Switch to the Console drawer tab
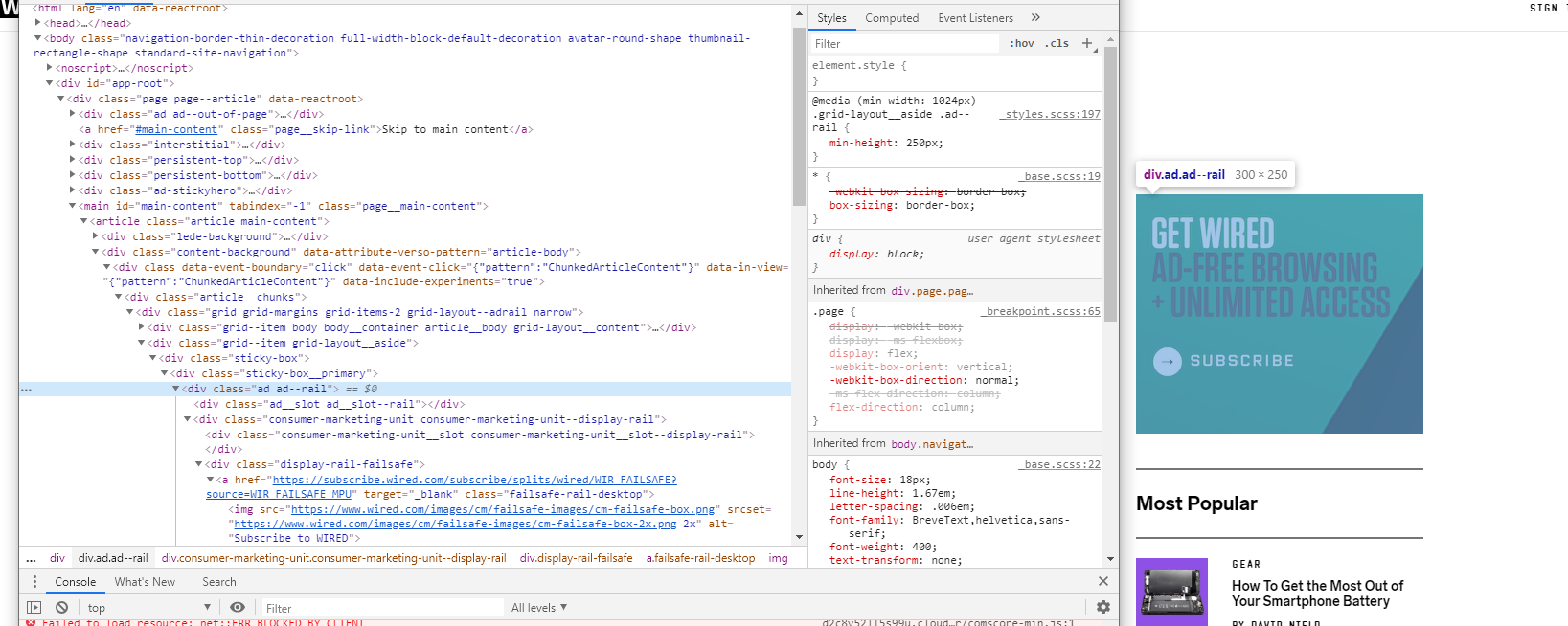This screenshot has width=1568, height=626. (76, 582)
